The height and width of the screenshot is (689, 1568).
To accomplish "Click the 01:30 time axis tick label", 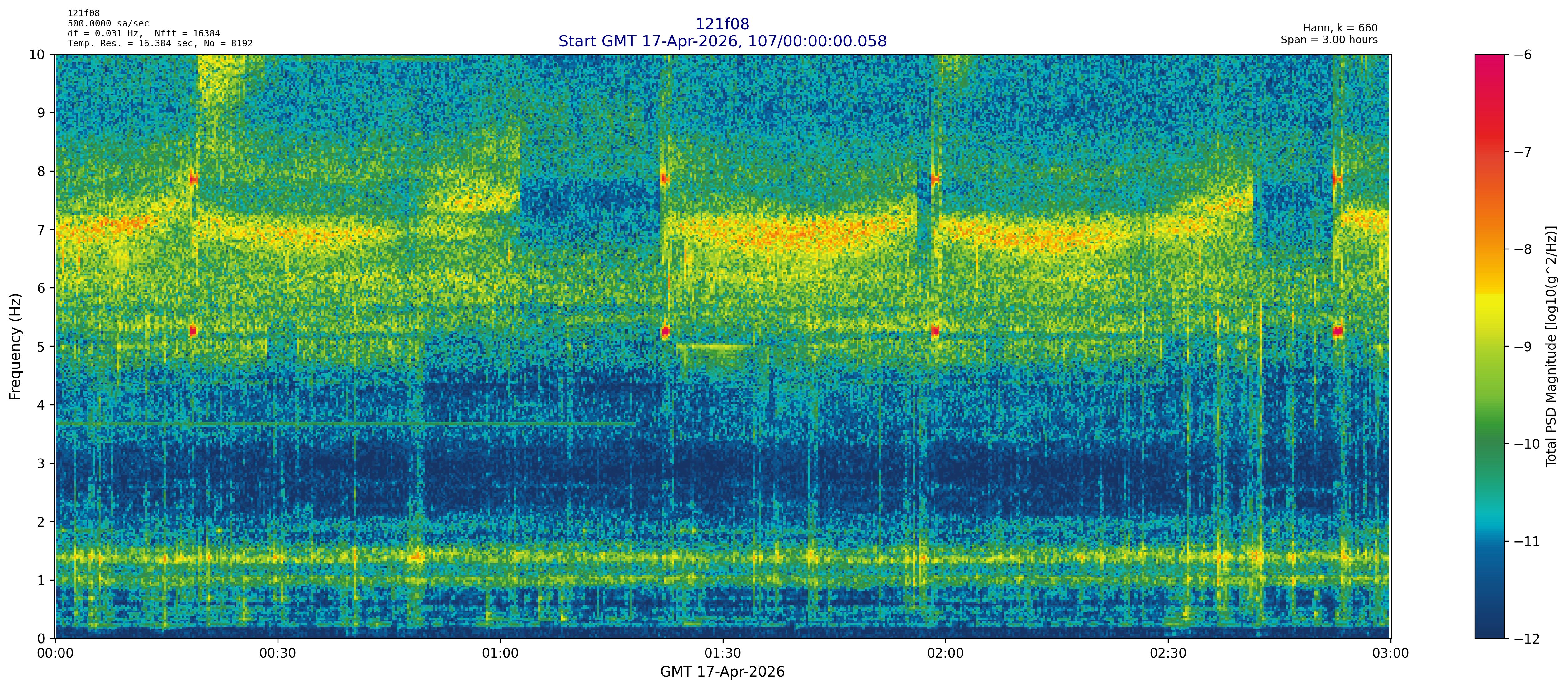I will (x=723, y=654).
